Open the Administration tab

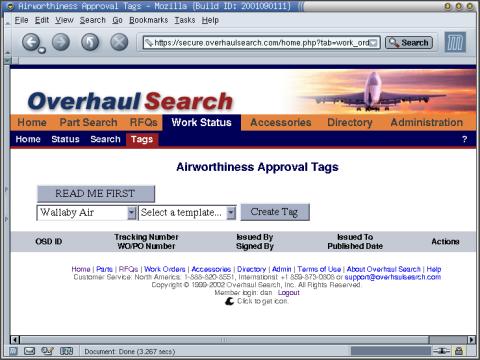pyautogui.click(x=426, y=122)
